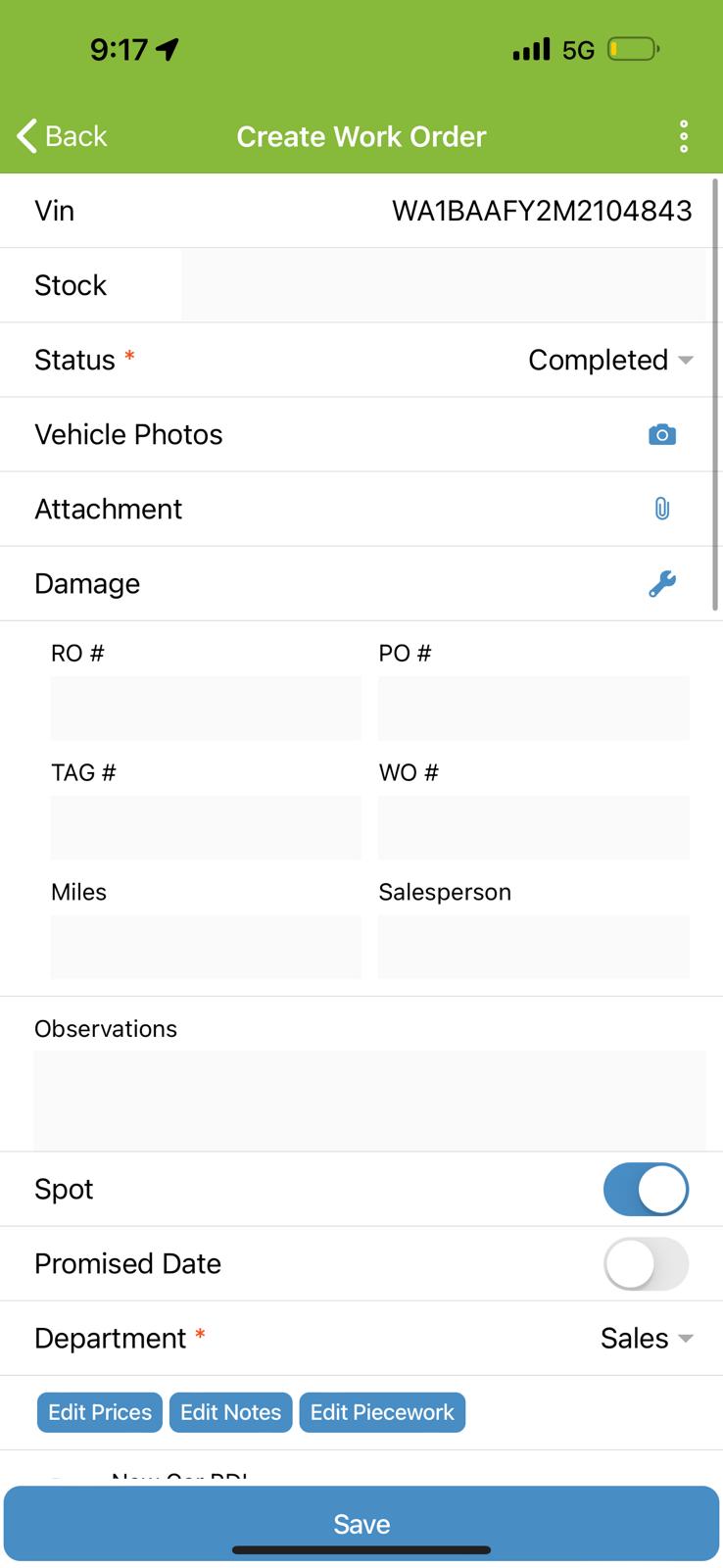Enable the Promised Date switch
Viewport: 723px width, 1568px height.
click(646, 1263)
